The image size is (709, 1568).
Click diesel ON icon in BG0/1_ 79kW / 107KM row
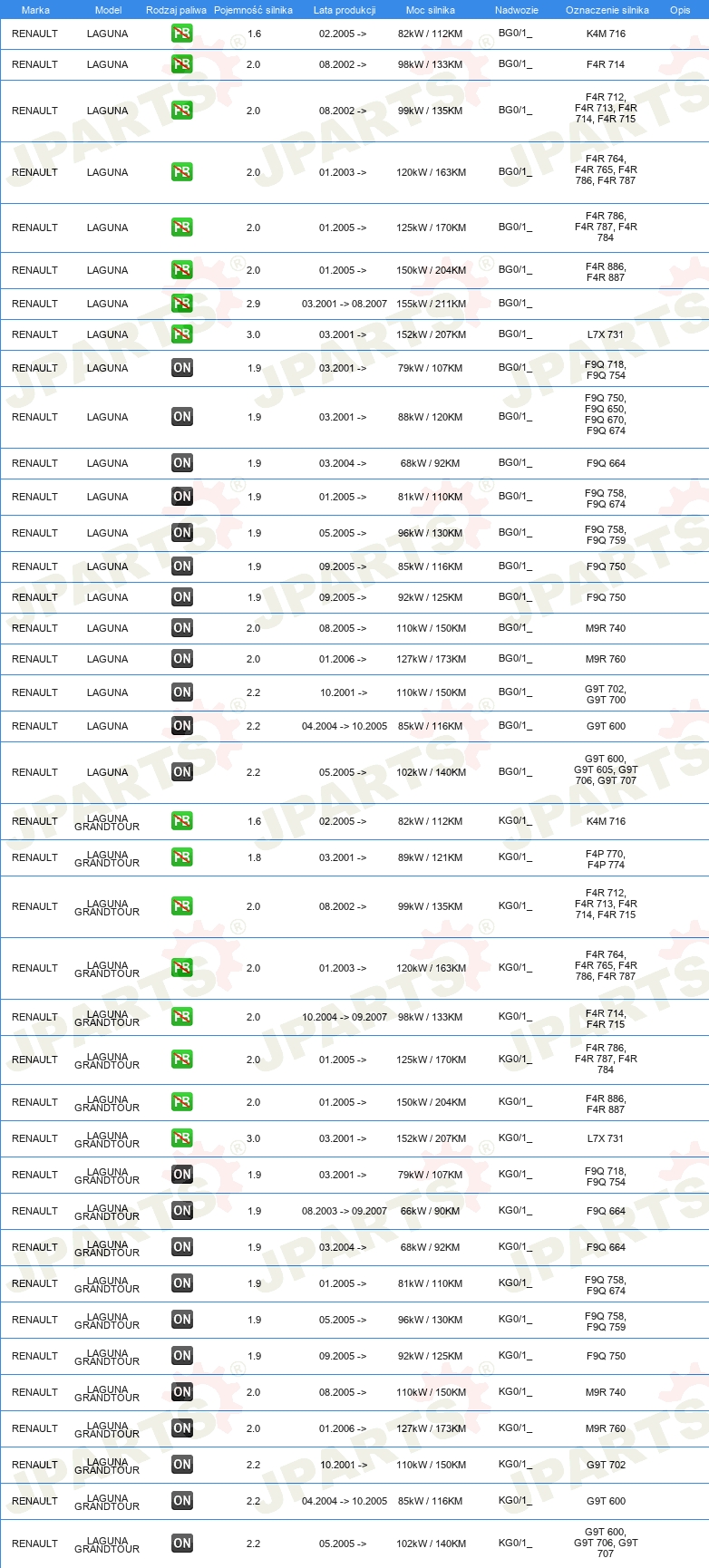[182, 368]
